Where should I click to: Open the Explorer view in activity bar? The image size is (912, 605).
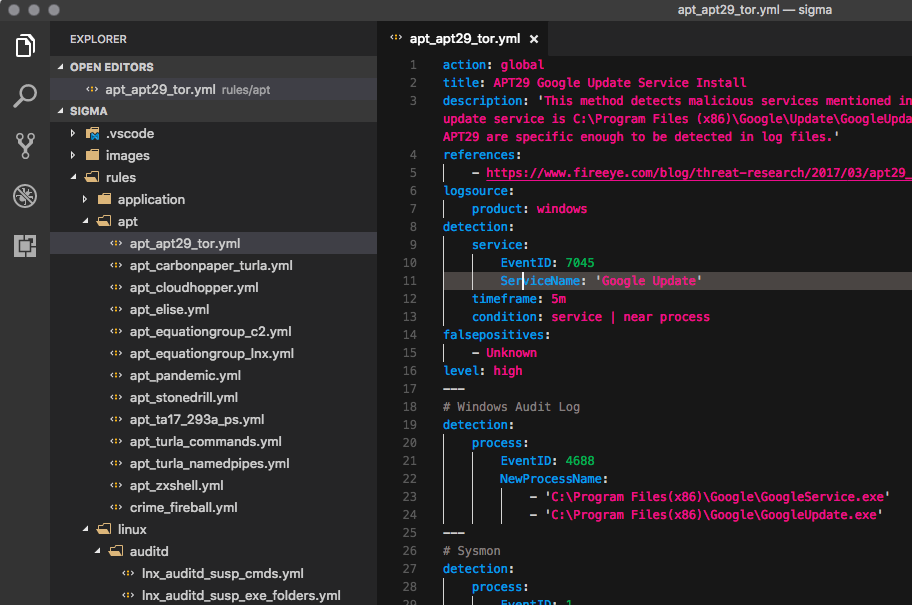(25, 46)
